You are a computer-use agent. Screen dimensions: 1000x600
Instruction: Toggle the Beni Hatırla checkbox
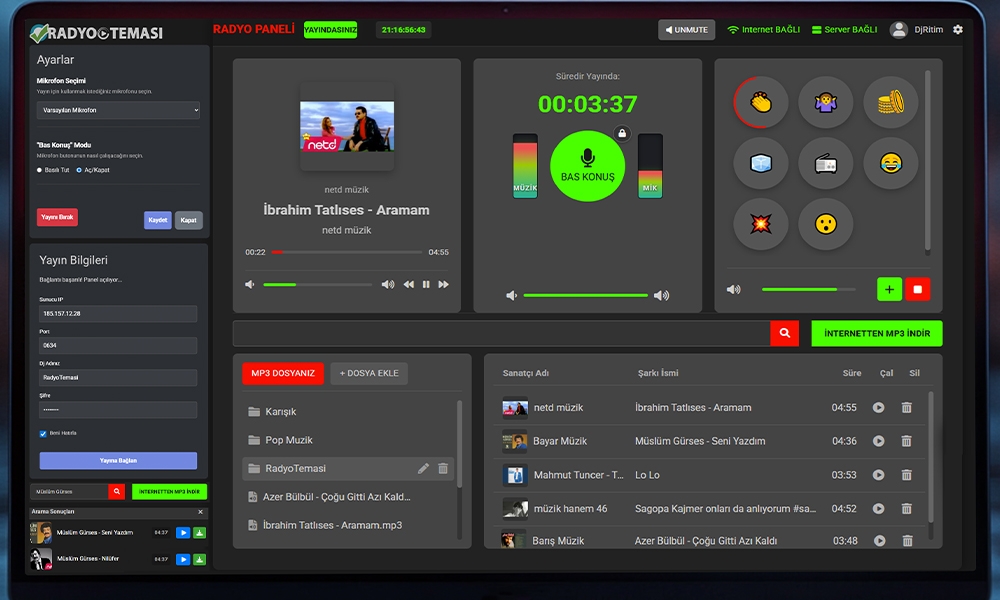(x=43, y=434)
